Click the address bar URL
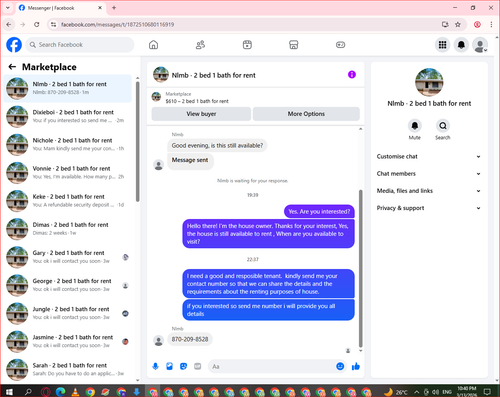 tap(117, 24)
